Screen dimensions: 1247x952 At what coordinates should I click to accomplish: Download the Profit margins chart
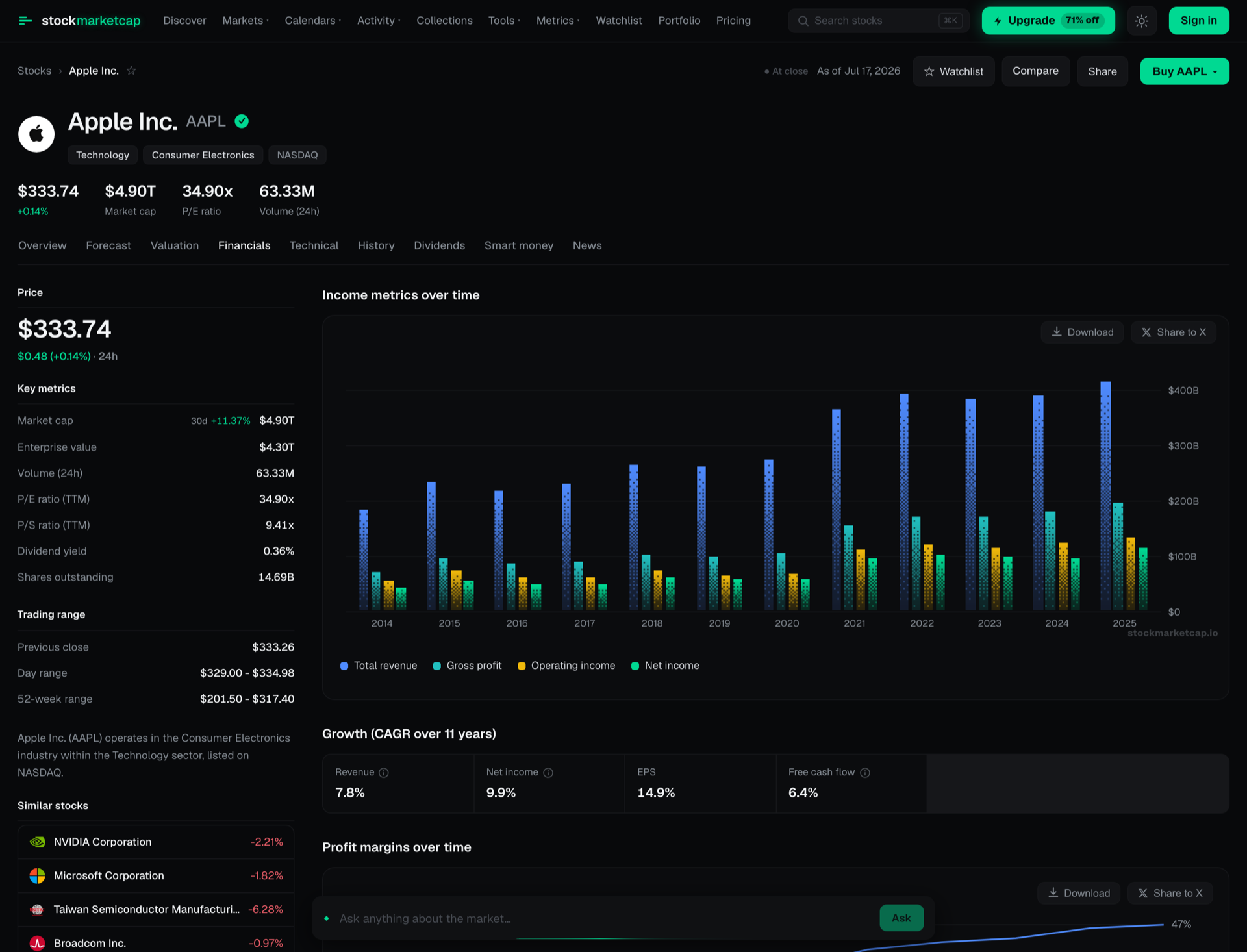point(1079,894)
